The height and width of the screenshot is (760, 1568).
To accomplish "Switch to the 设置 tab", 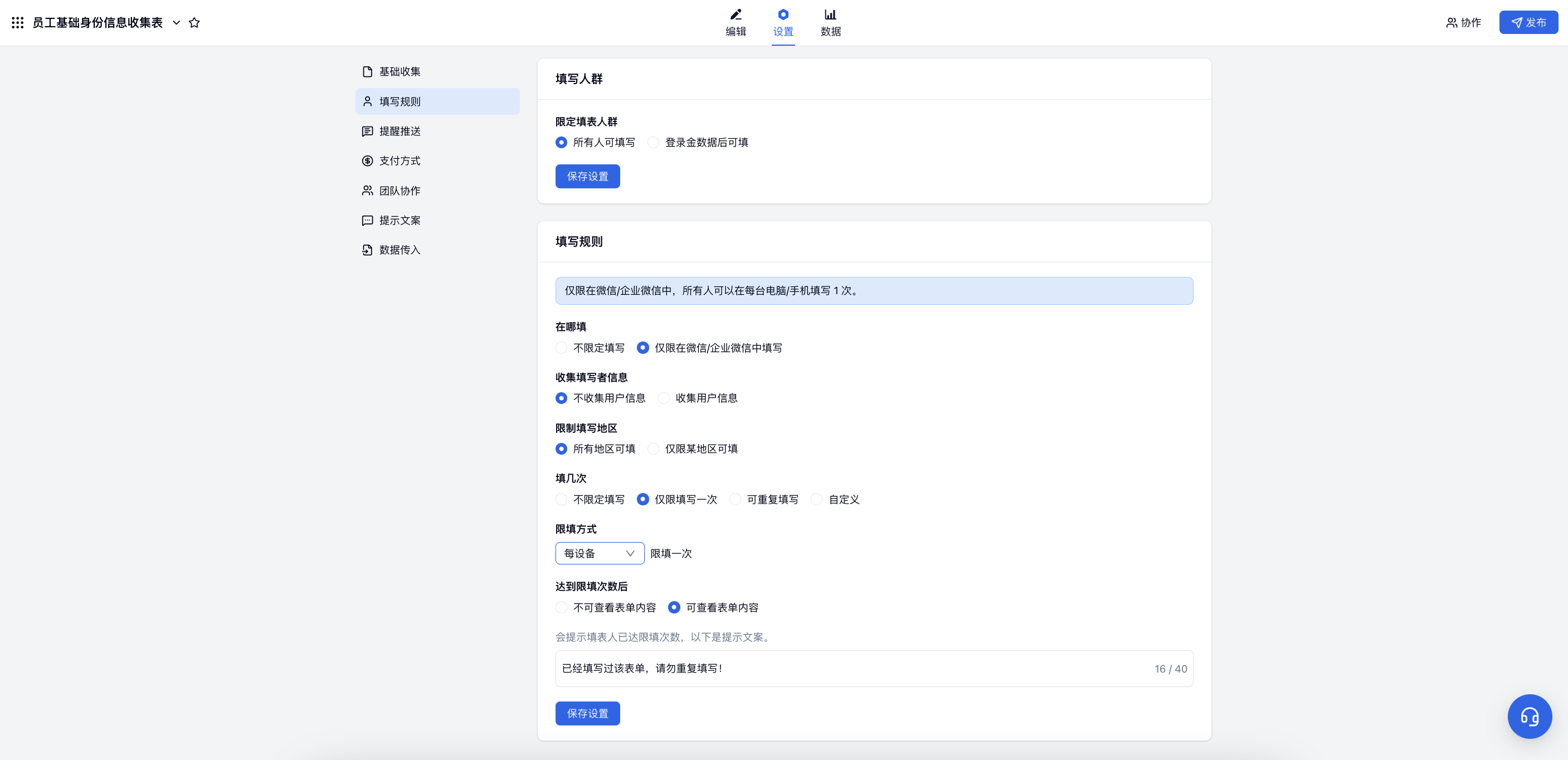I will click(x=783, y=23).
